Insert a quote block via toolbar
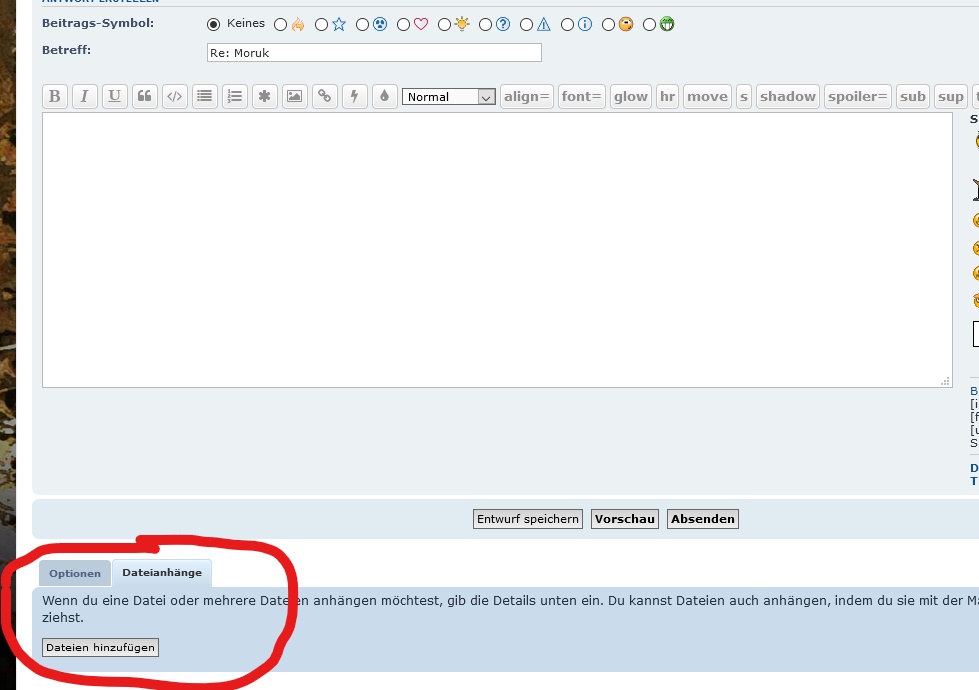The height and width of the screenshot is (690, 979). 145,97
